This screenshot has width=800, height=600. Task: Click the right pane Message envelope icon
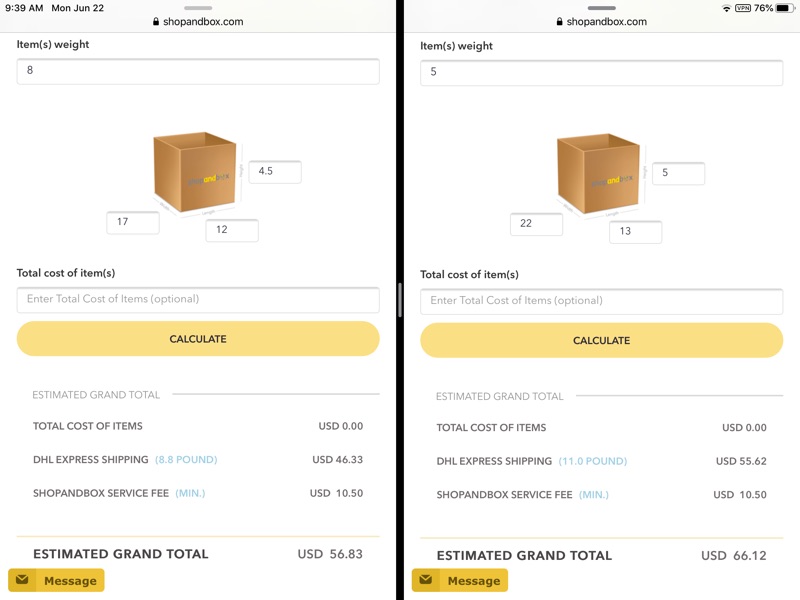tap(426, 580)
